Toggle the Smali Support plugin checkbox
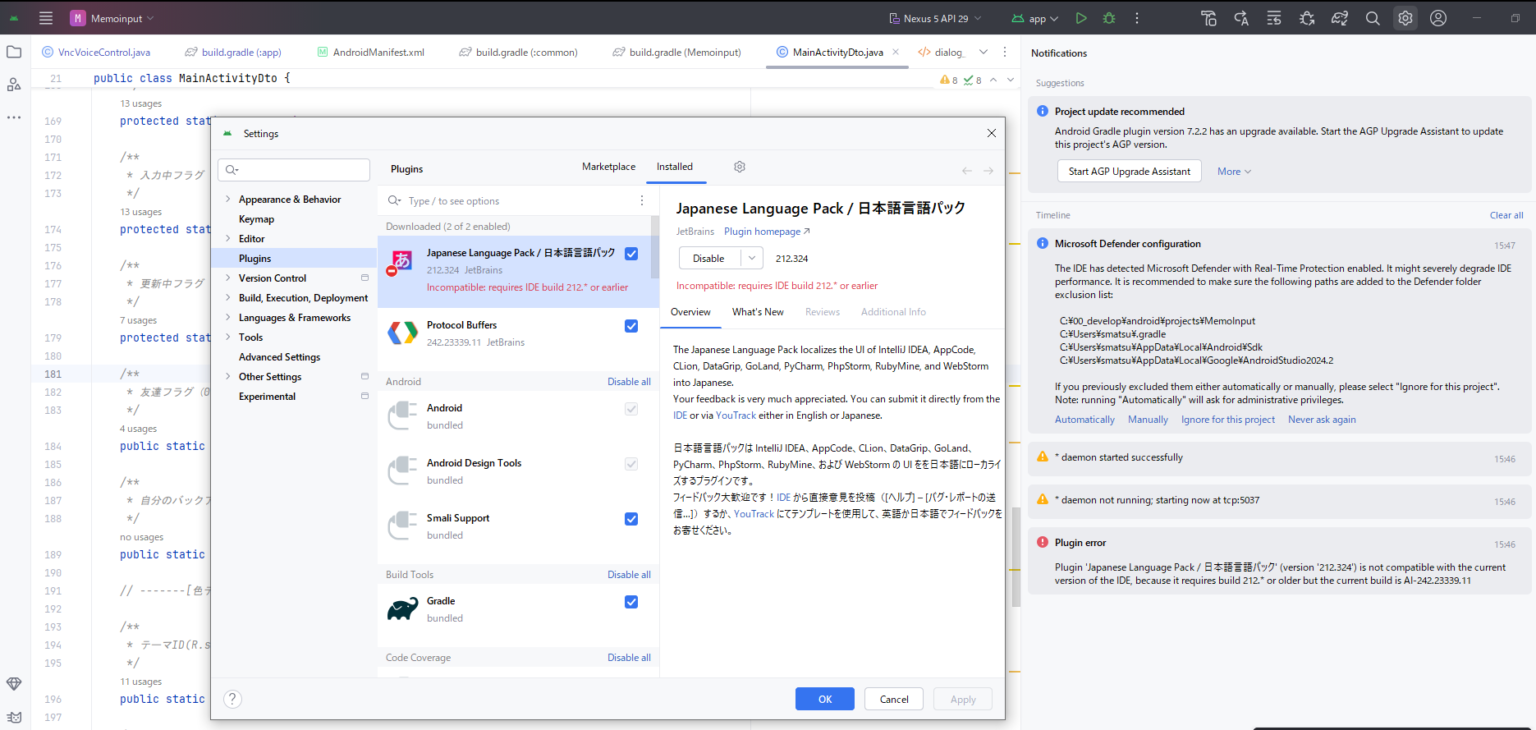This screenshot has width=1536, height=730. tap(631, 519)
